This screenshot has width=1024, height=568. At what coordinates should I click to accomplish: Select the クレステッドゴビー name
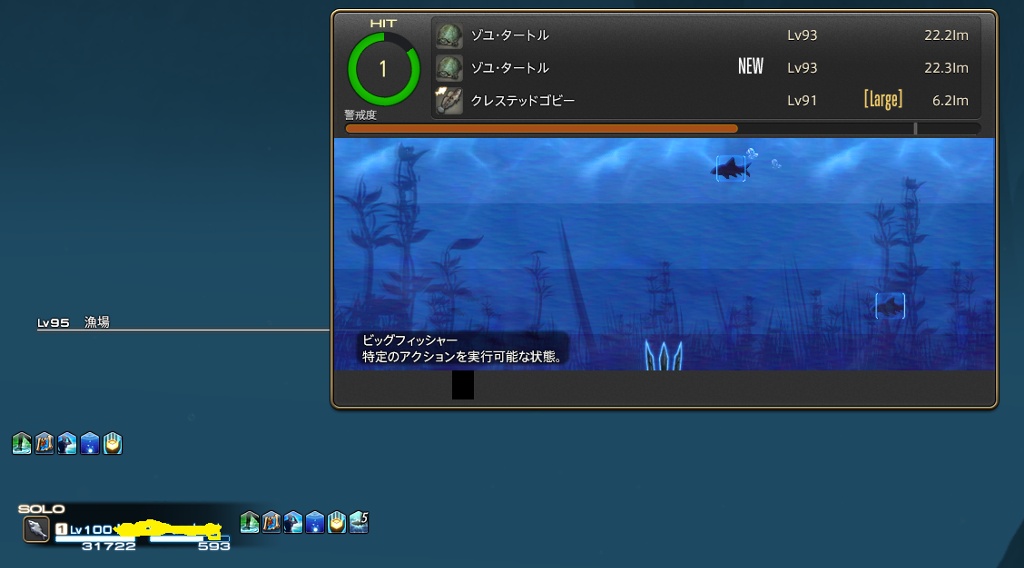[523, 101]
